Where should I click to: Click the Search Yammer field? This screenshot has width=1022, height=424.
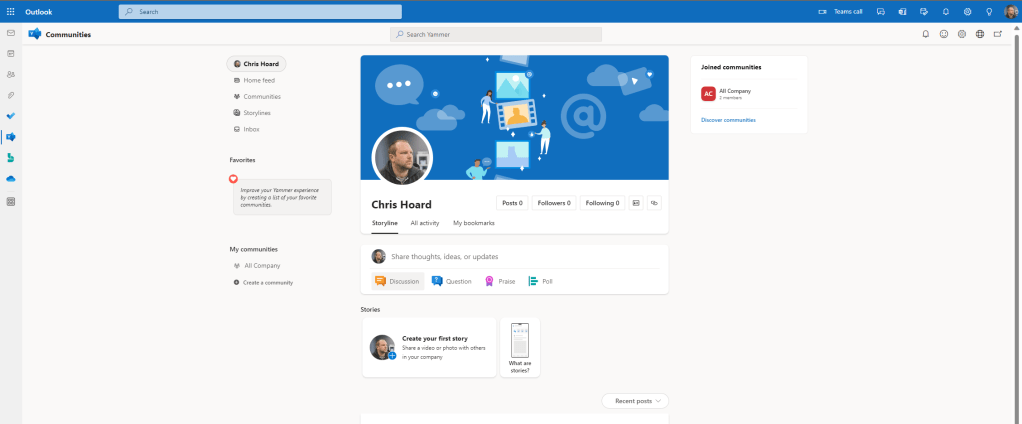(496, 34)
